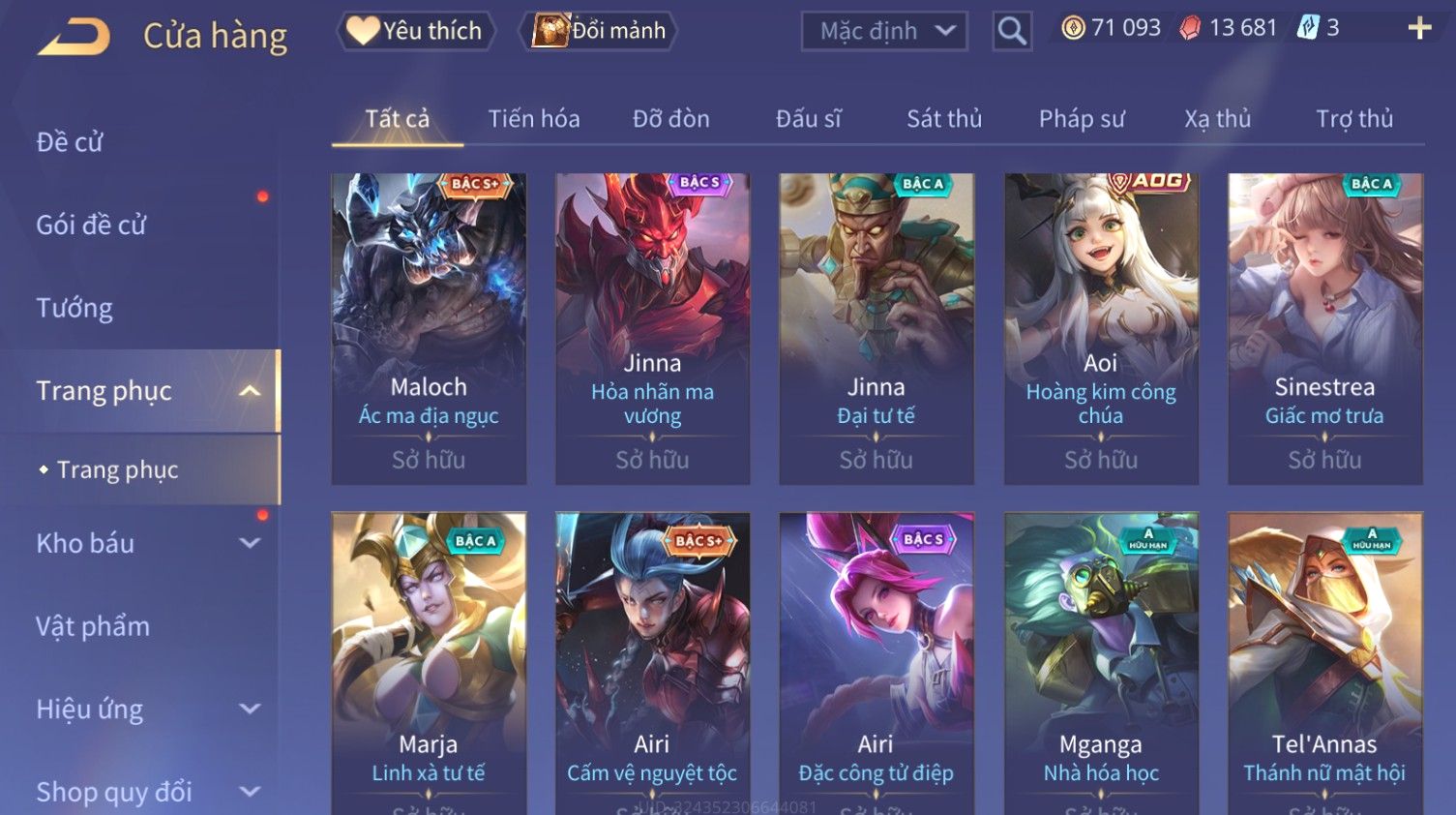Screen dimensions: 1456x815
Task: Click Sở hữu under Sinestrea skin
Action: [1324, 460]
